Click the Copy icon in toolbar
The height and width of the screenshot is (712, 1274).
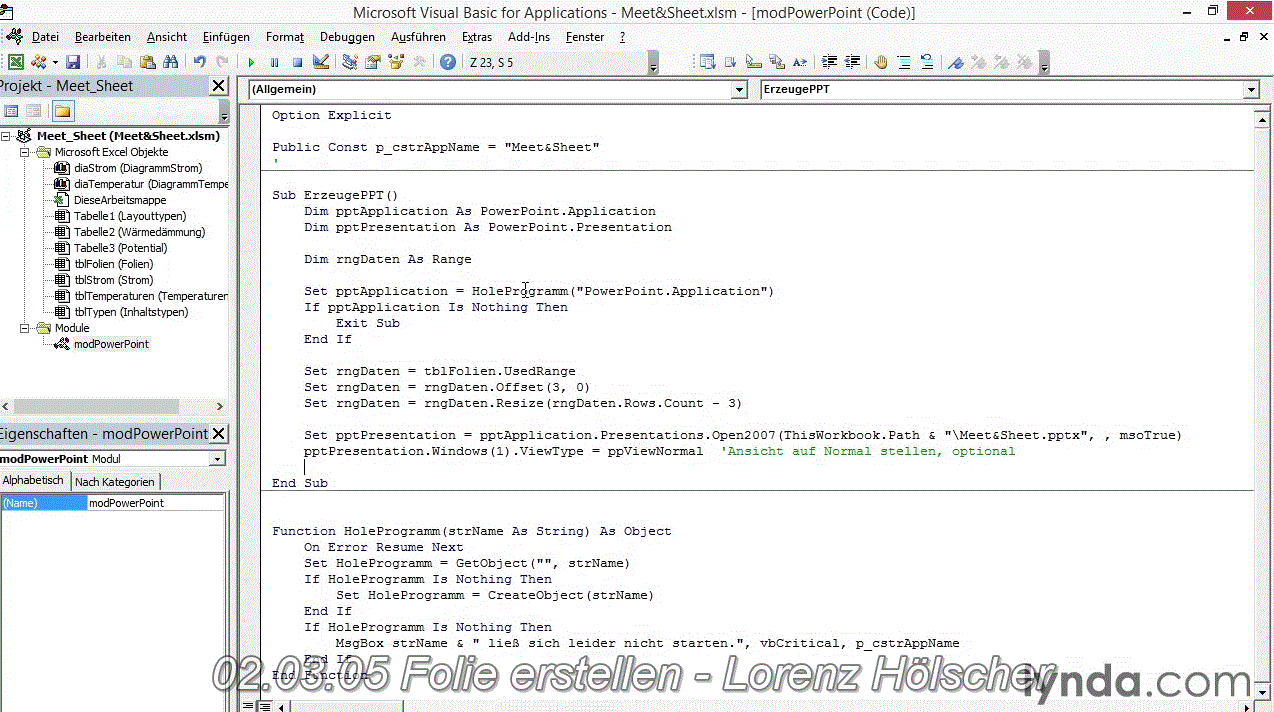124,62
